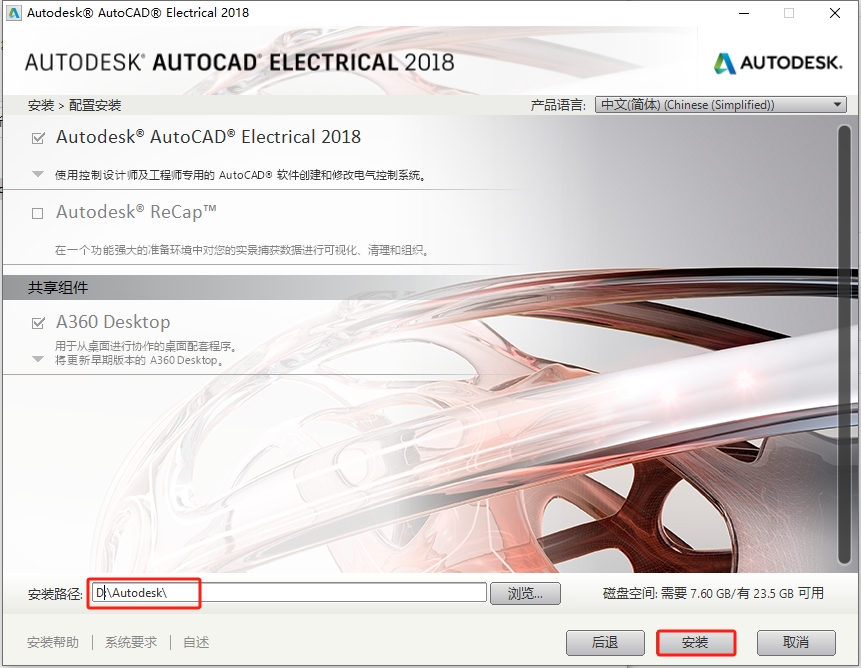Open the 安装帮助 link
This screenshot has height=668, width=861.
[53, 642]
